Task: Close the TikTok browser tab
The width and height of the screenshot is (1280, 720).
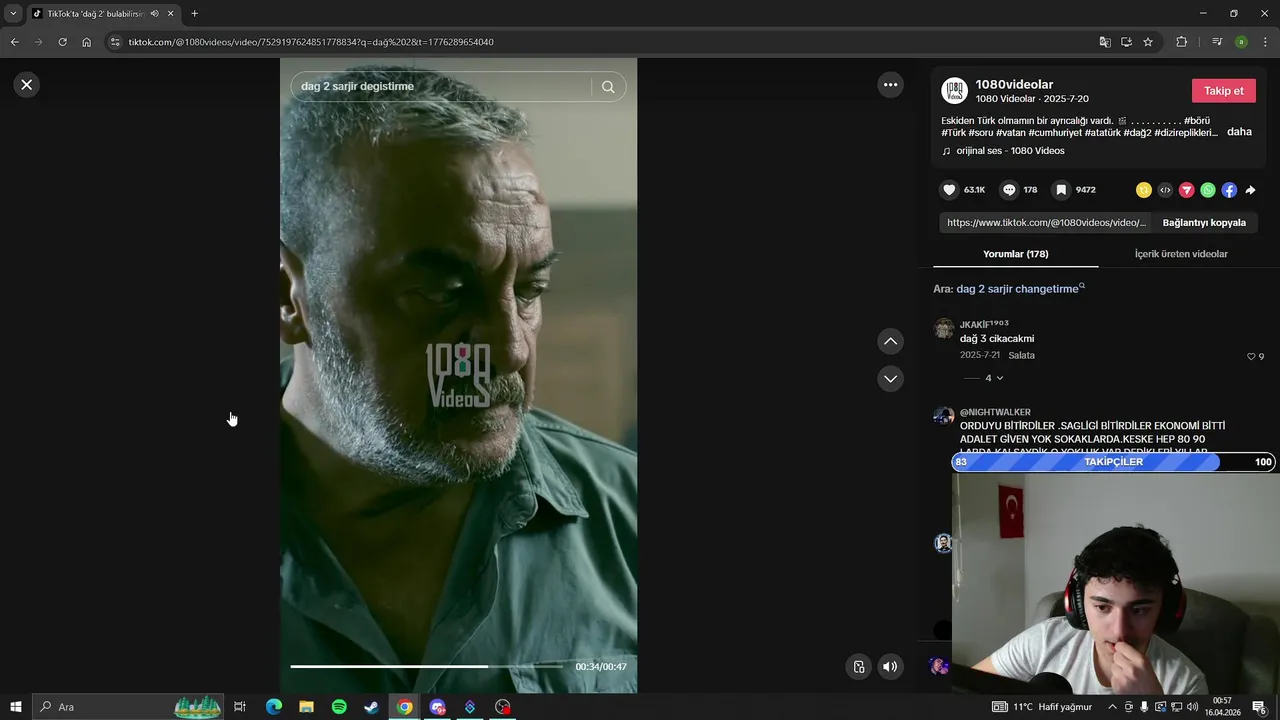Action: coord(171,13)
